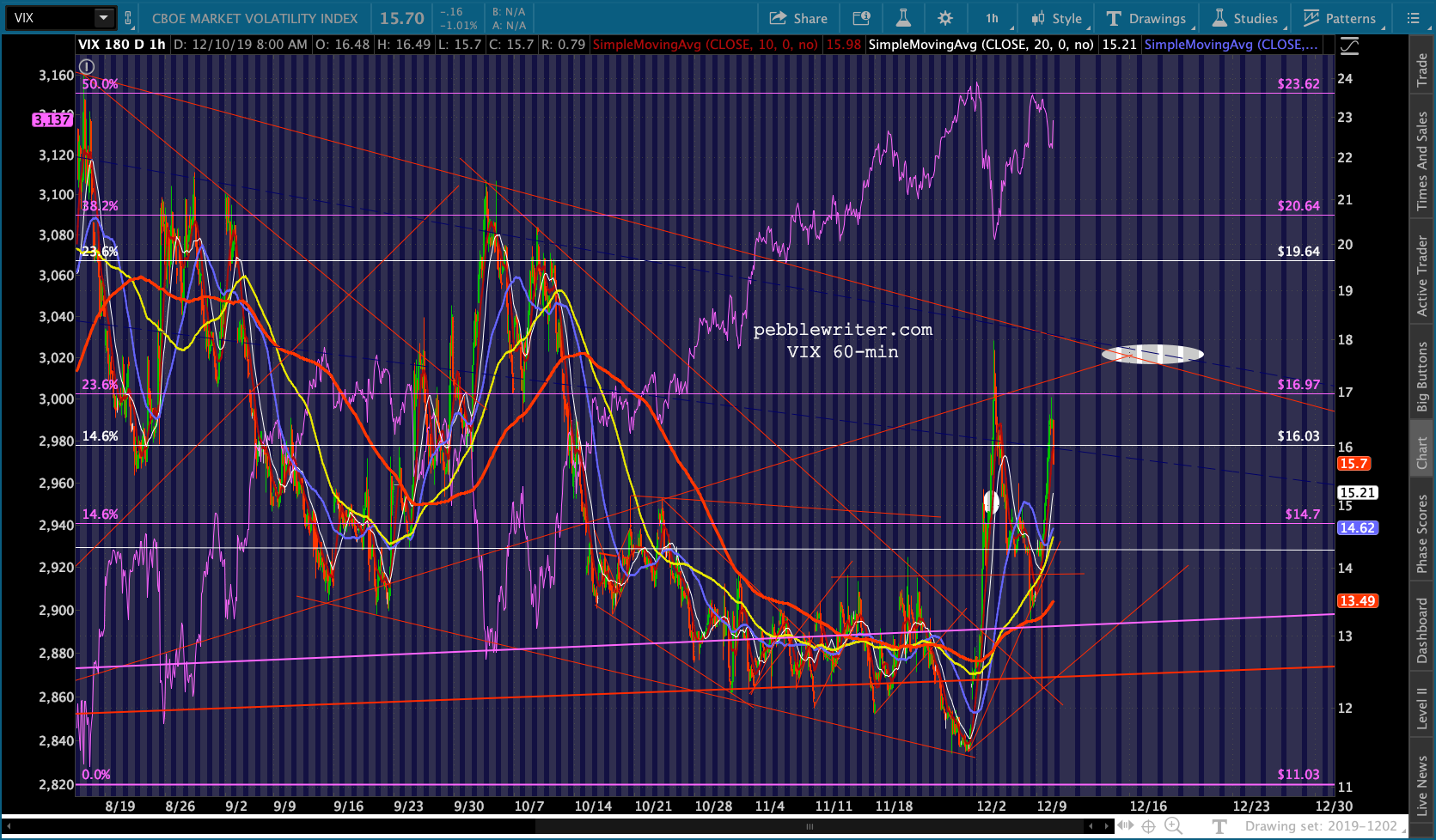Image resolution: width=1436 pixels, height=840 pixels.
Task: Open the Patterns dropdown
Action: point(1341,18)
